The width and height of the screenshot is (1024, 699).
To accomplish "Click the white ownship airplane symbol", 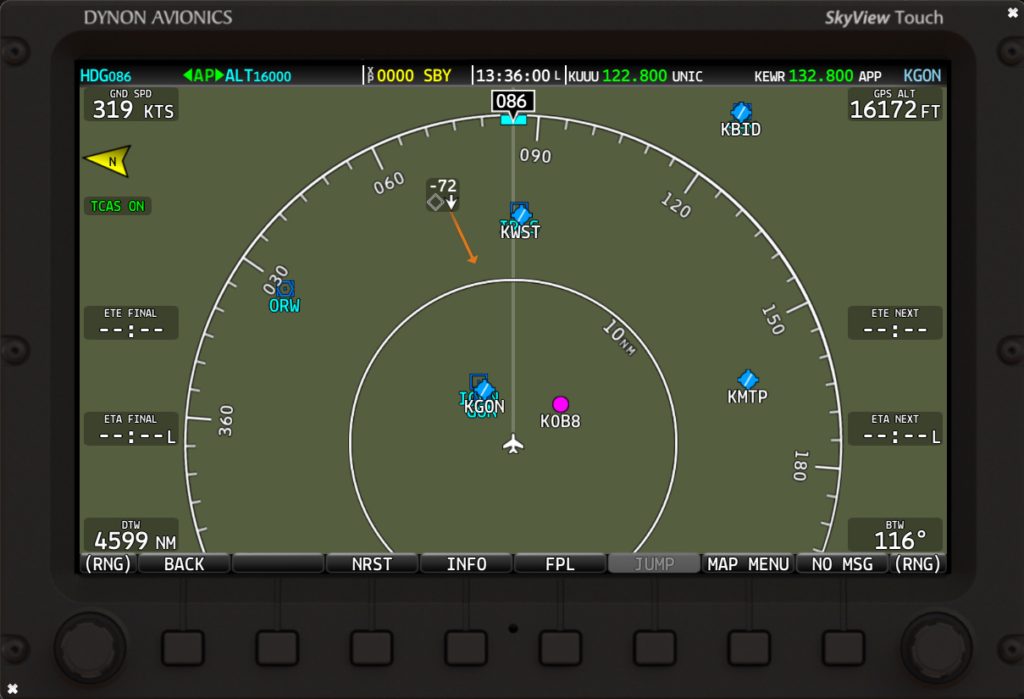I will click(513, 443).
